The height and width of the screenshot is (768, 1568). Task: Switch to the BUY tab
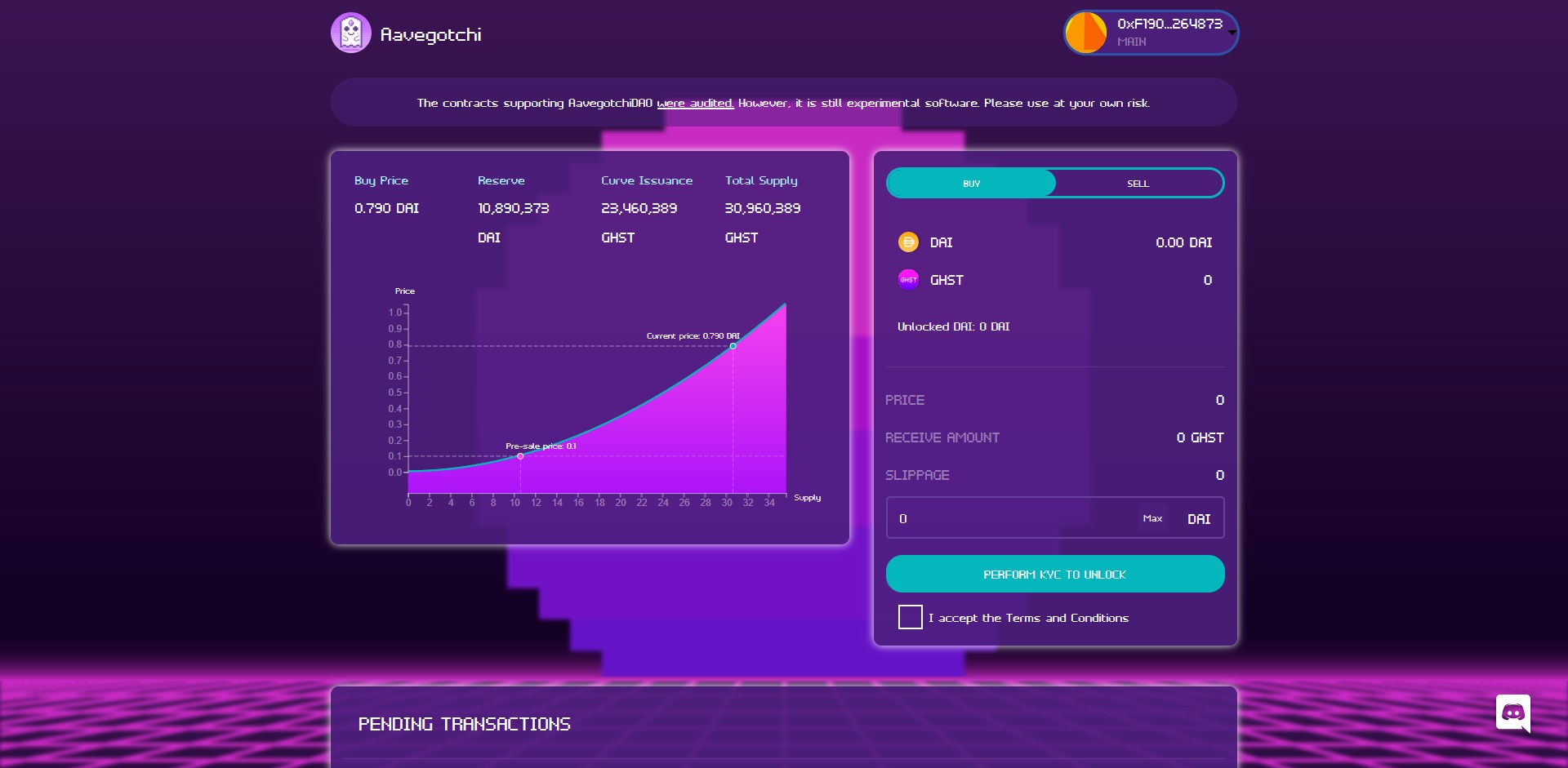click(x=971, y=183)
